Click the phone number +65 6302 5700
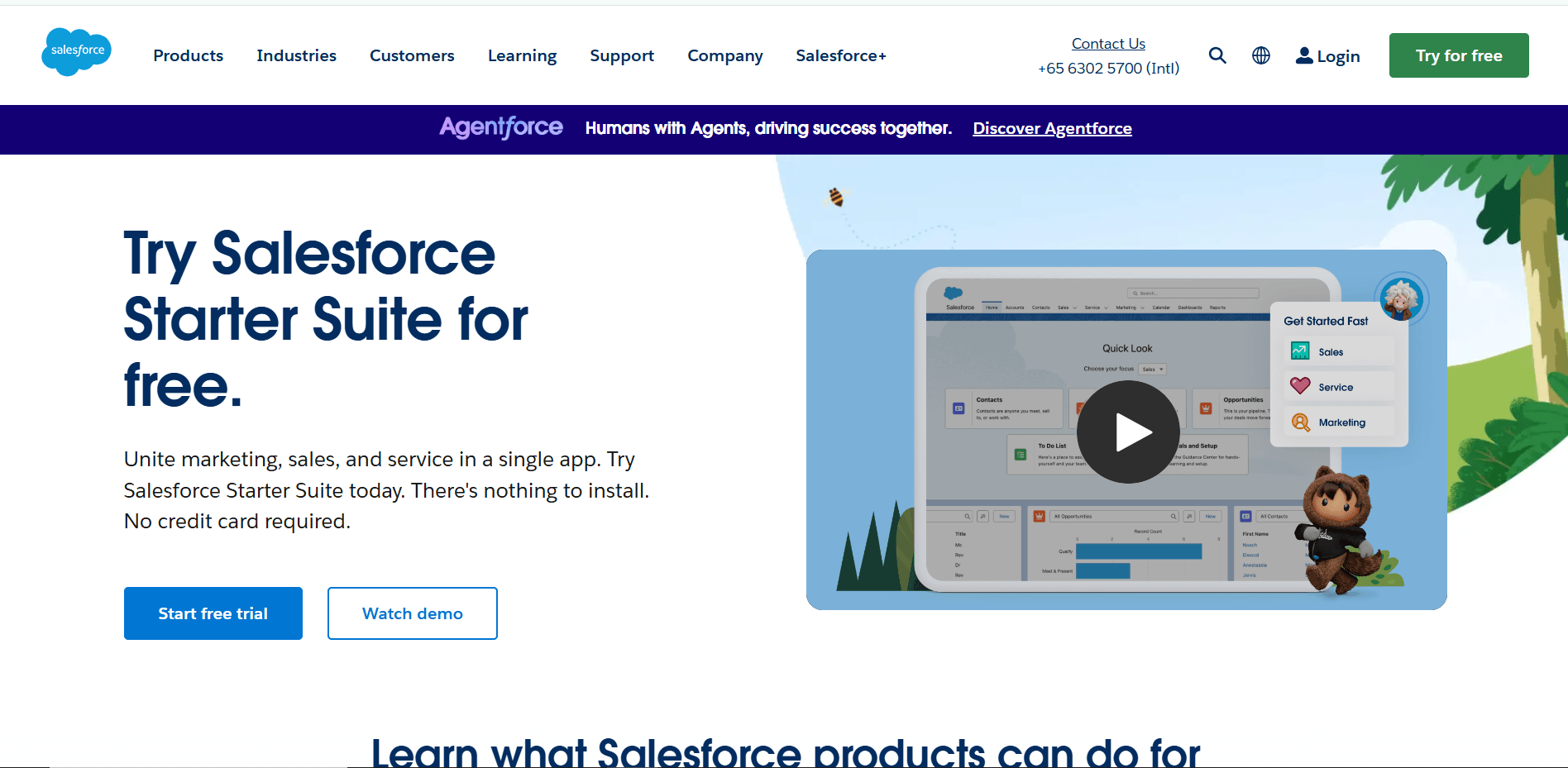Viewport: 1568px width, 768px height. coord(1108,68)
